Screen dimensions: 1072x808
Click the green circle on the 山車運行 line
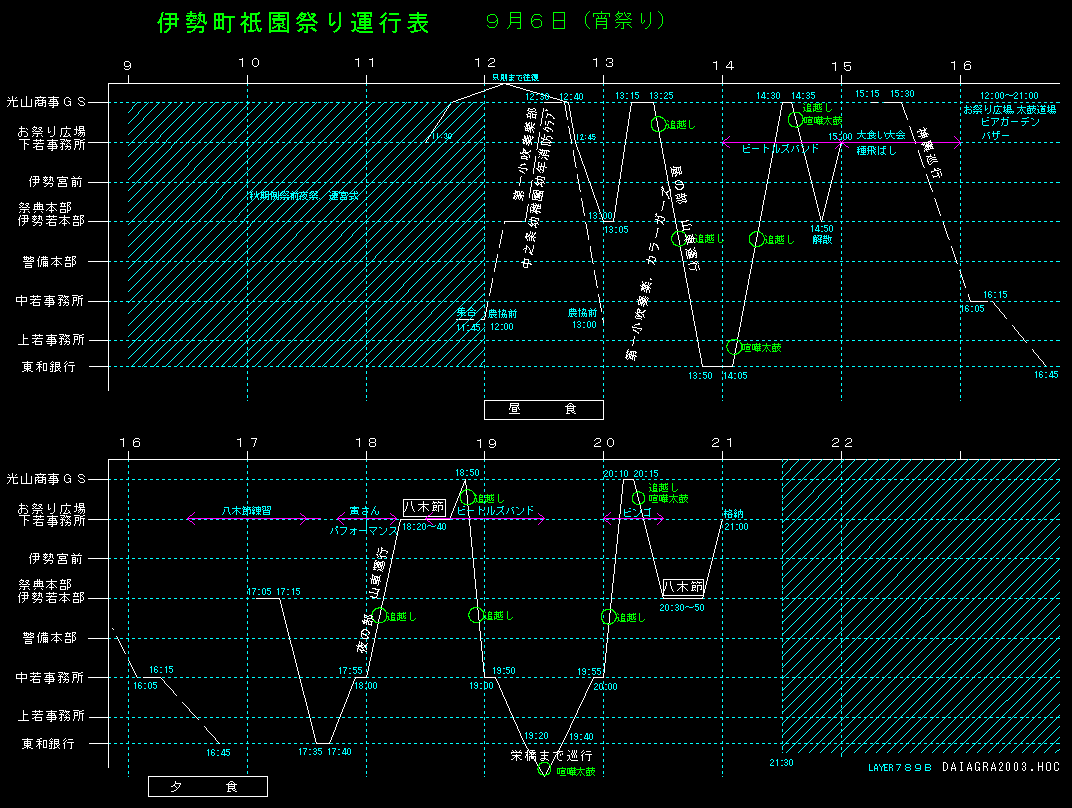(x=378, y=616)
